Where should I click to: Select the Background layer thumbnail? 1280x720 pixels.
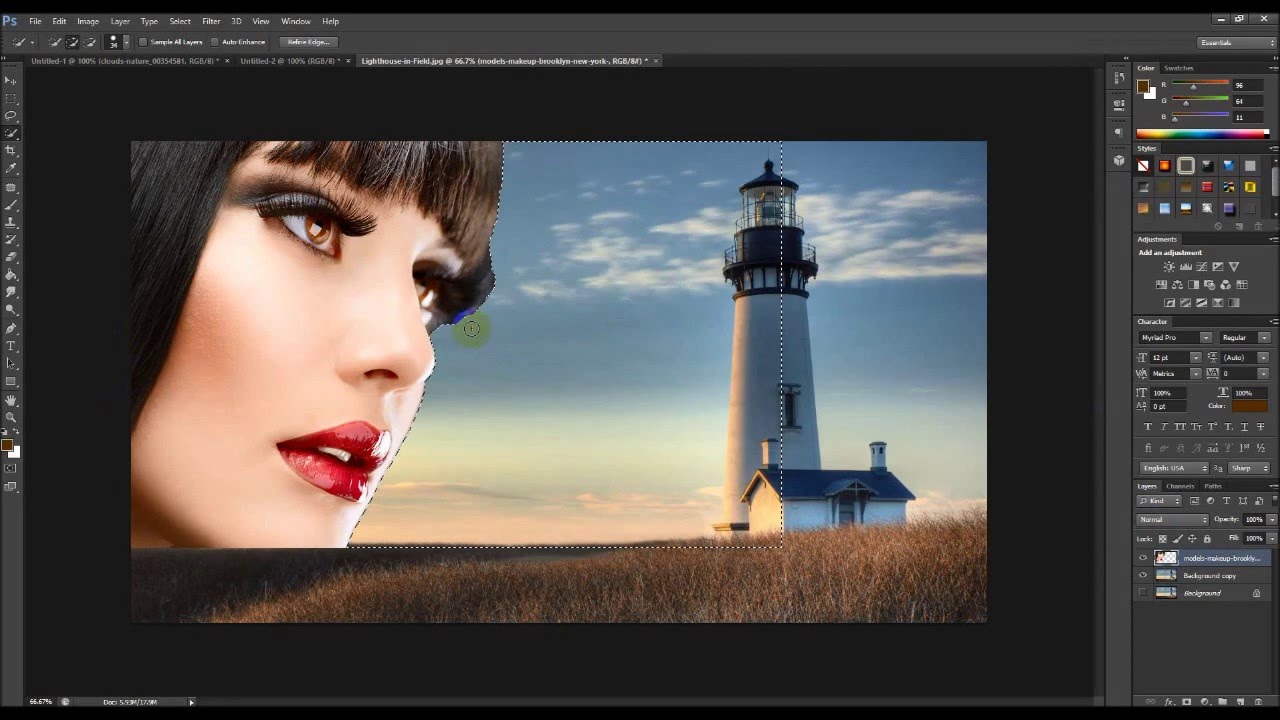(x=1166, y=593)
